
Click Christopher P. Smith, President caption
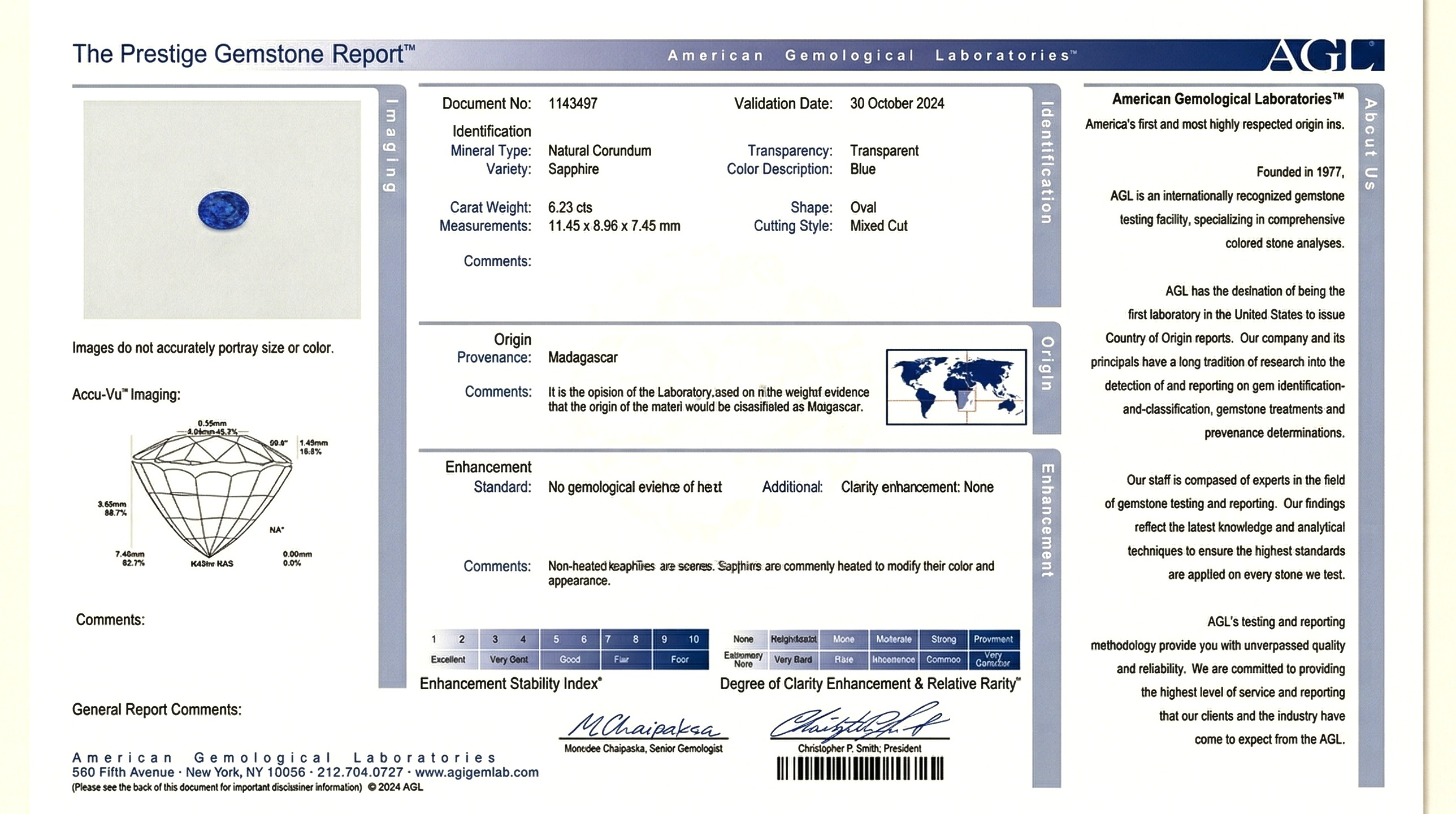pos(859,748)
